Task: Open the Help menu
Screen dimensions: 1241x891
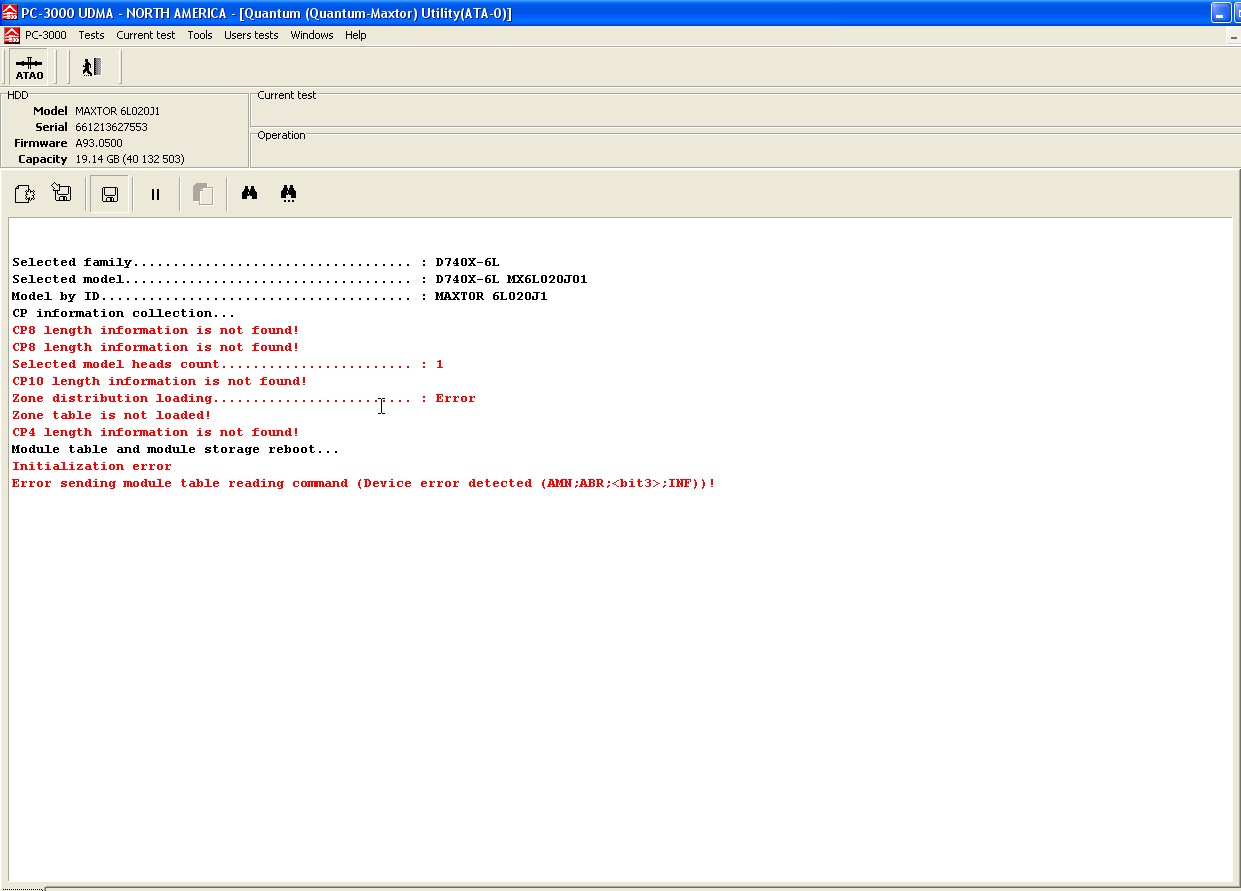Action: [355, 35]
